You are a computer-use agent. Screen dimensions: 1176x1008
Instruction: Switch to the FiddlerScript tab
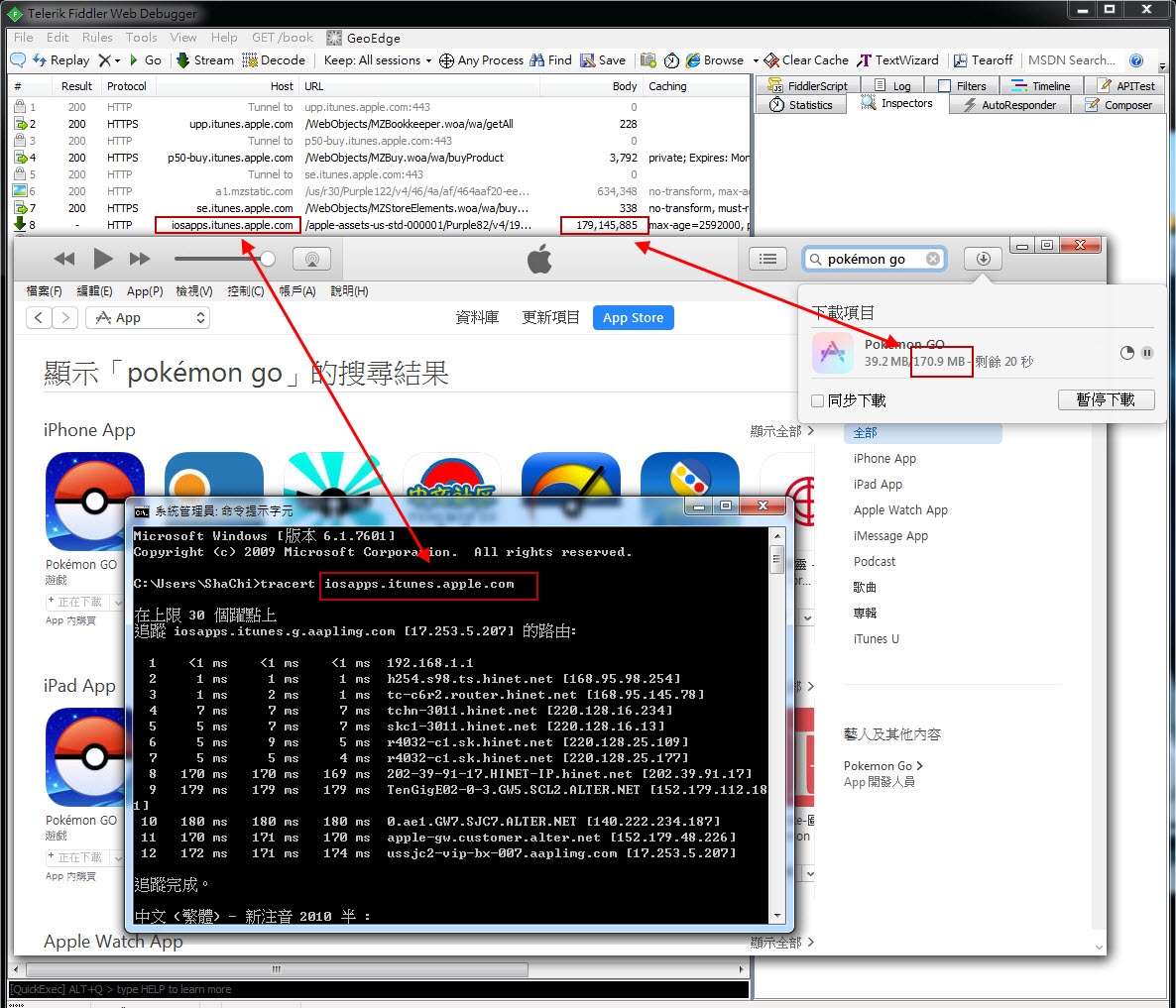pyautogui.click(x=808, y=86)
